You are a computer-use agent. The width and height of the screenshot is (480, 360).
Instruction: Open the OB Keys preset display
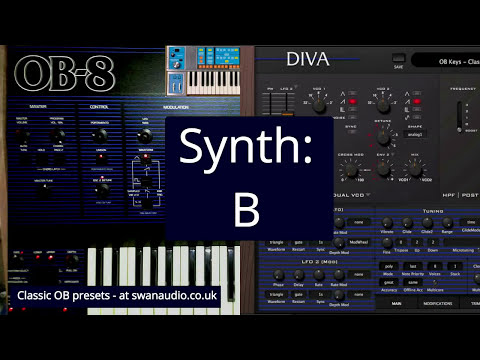pyautogui.click(x=447, y=61)
